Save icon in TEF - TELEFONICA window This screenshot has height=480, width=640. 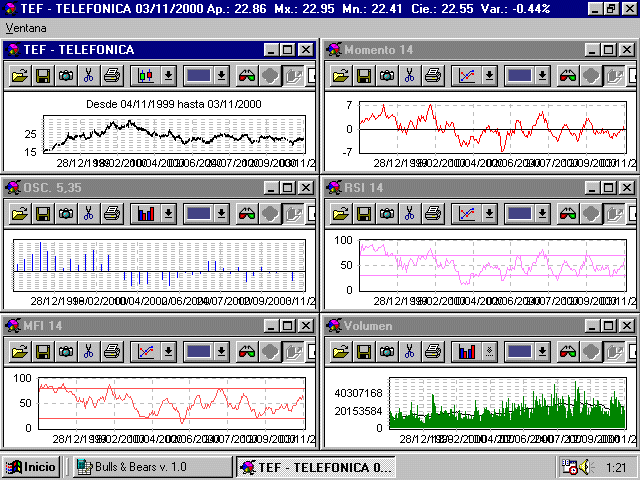(43, 76)
